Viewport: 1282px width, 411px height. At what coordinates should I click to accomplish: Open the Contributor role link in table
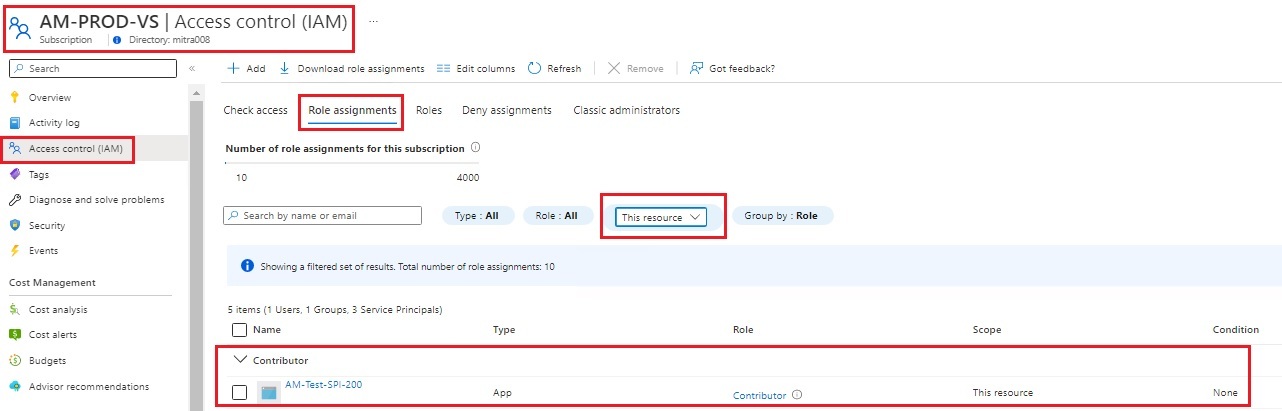(x=759, y=395)
